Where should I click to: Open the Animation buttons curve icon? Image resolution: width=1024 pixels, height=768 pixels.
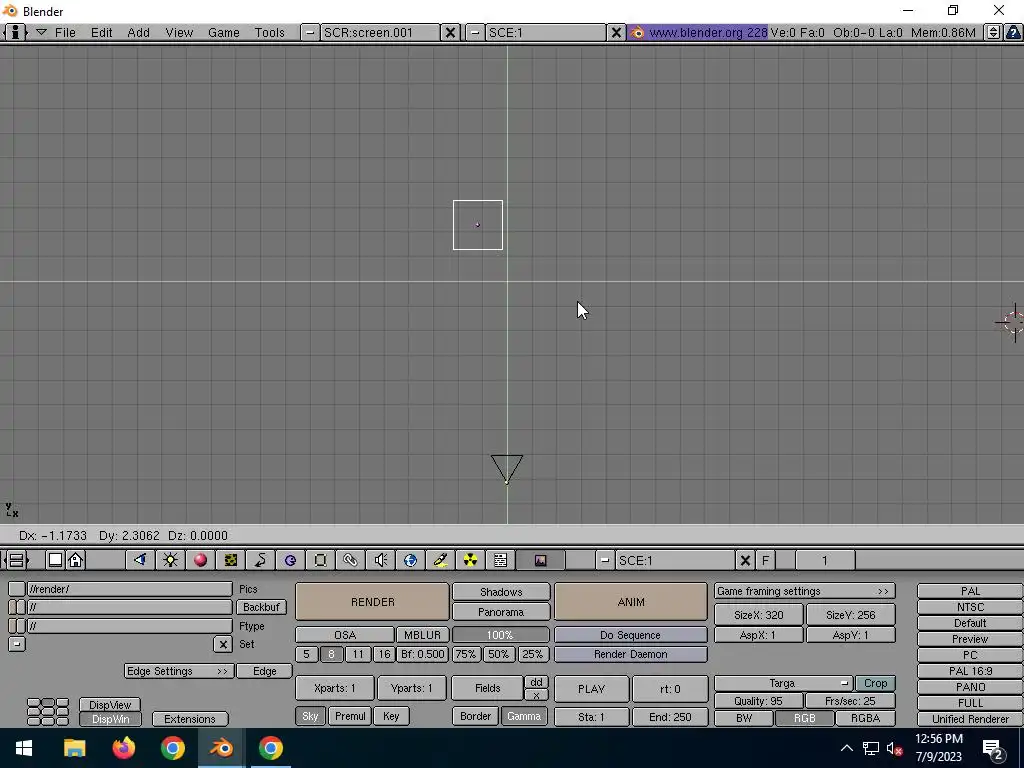click(261, 560)
